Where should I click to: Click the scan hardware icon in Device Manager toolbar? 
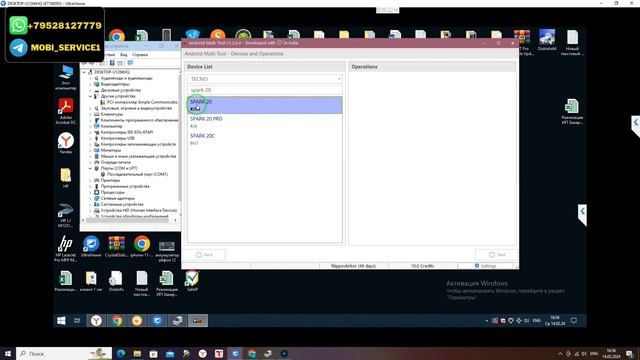(x=130, y=63)
